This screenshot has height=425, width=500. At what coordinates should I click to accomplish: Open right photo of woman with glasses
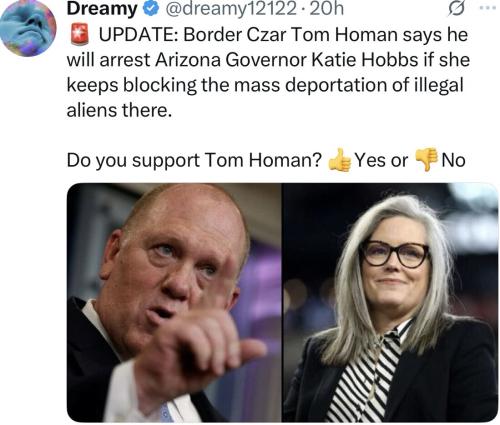click(390, 302)
